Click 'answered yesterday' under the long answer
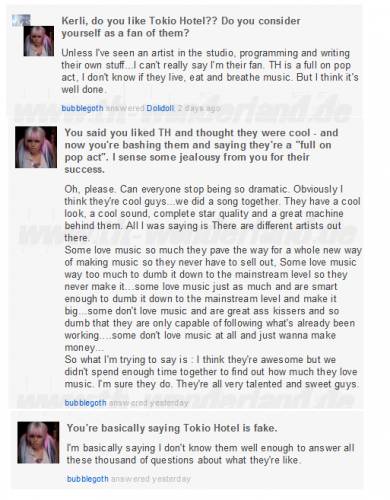 [149, 403]
